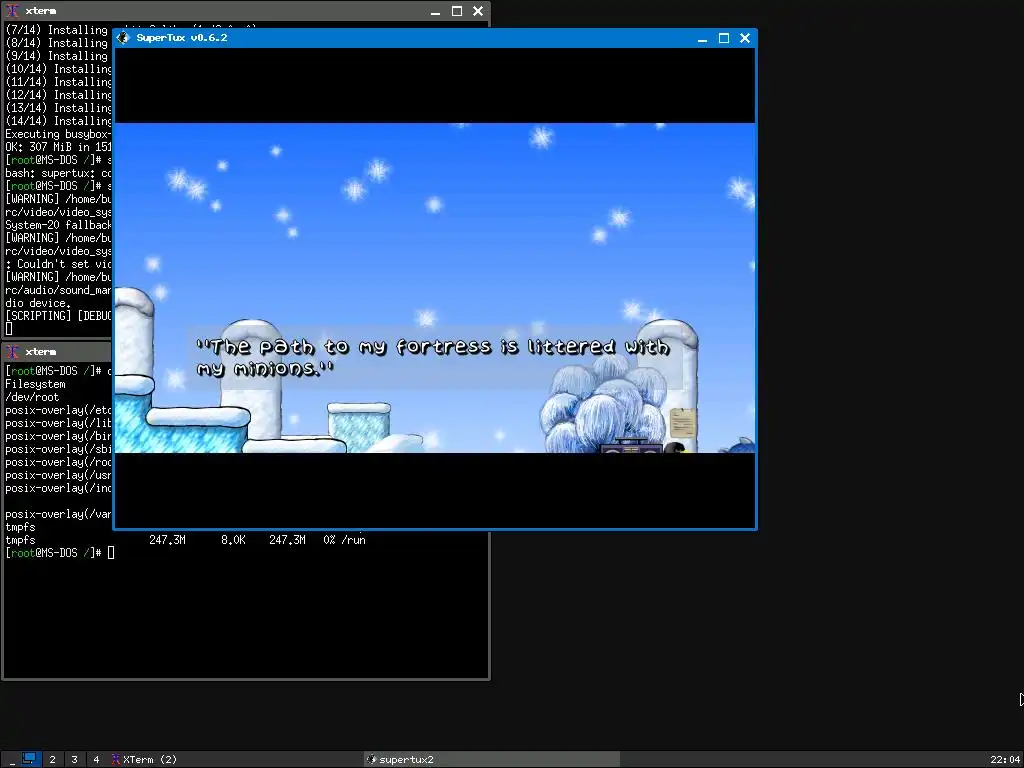Screen dimensions: 1024x768
Task: Click the paper note sign in the game
Action: (683, 423)
